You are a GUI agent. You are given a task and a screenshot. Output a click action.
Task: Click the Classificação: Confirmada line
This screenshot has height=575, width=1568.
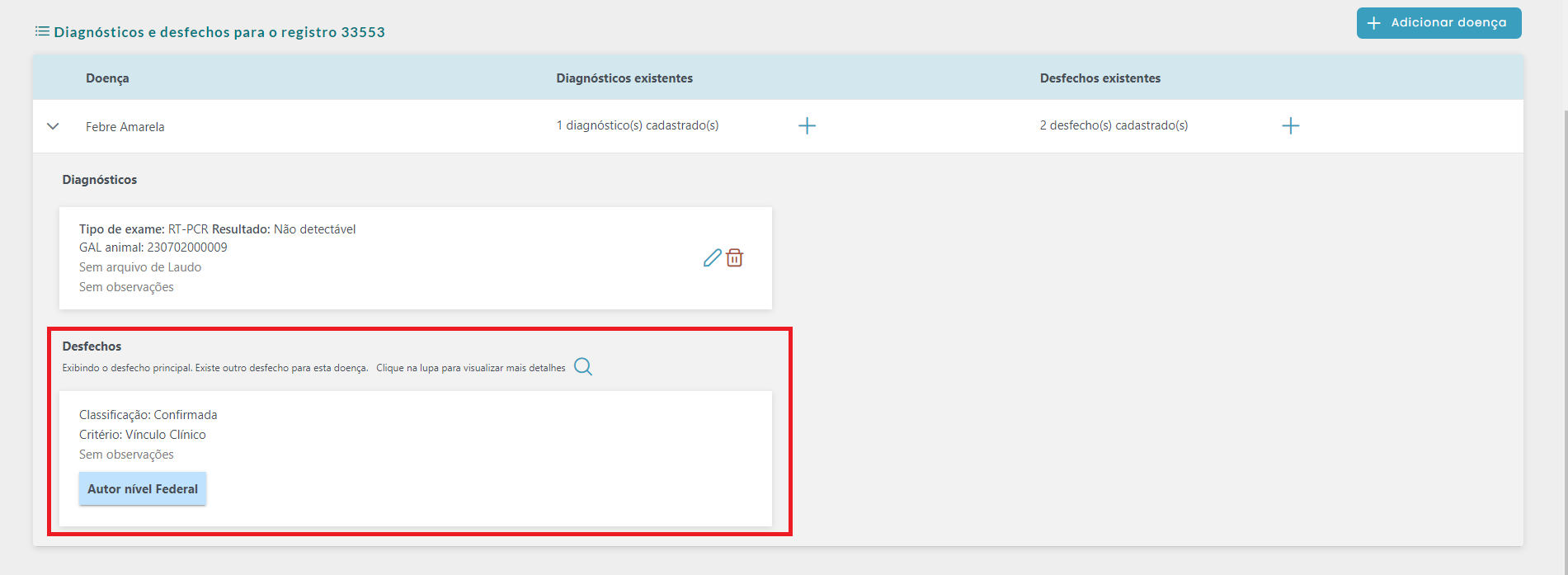(148, 415)
